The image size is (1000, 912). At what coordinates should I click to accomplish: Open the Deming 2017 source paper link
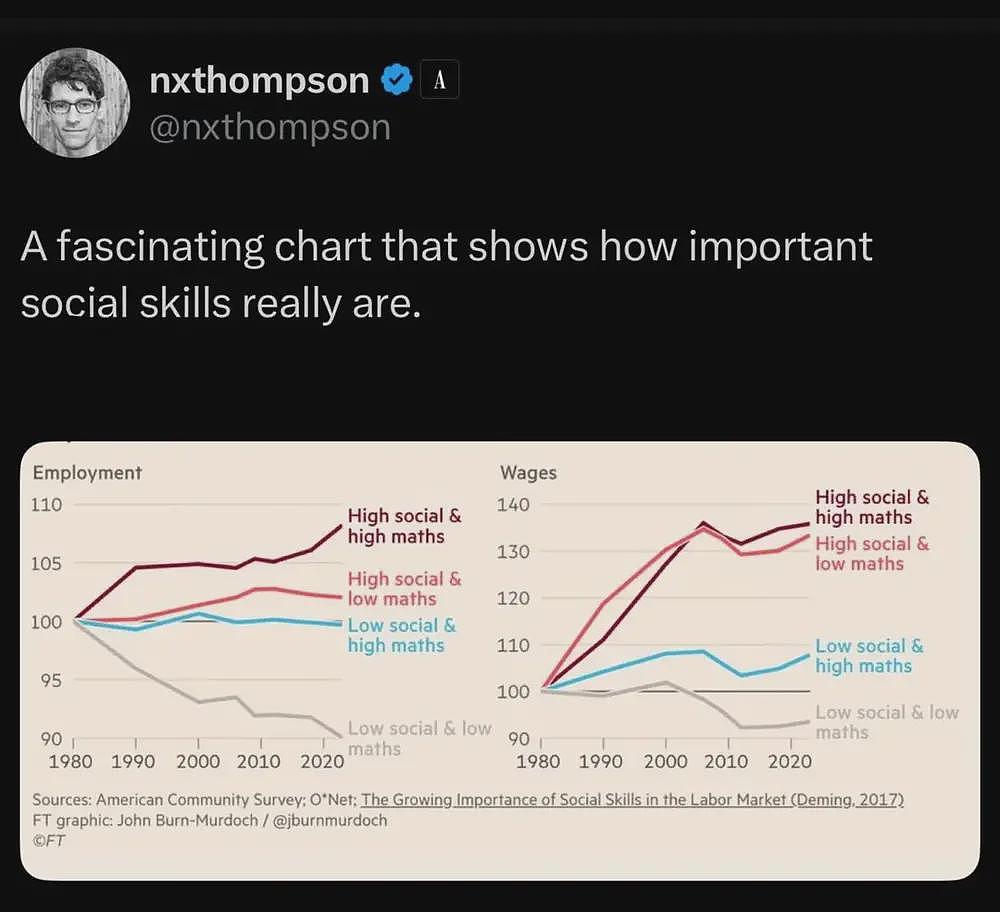point(632,799)
